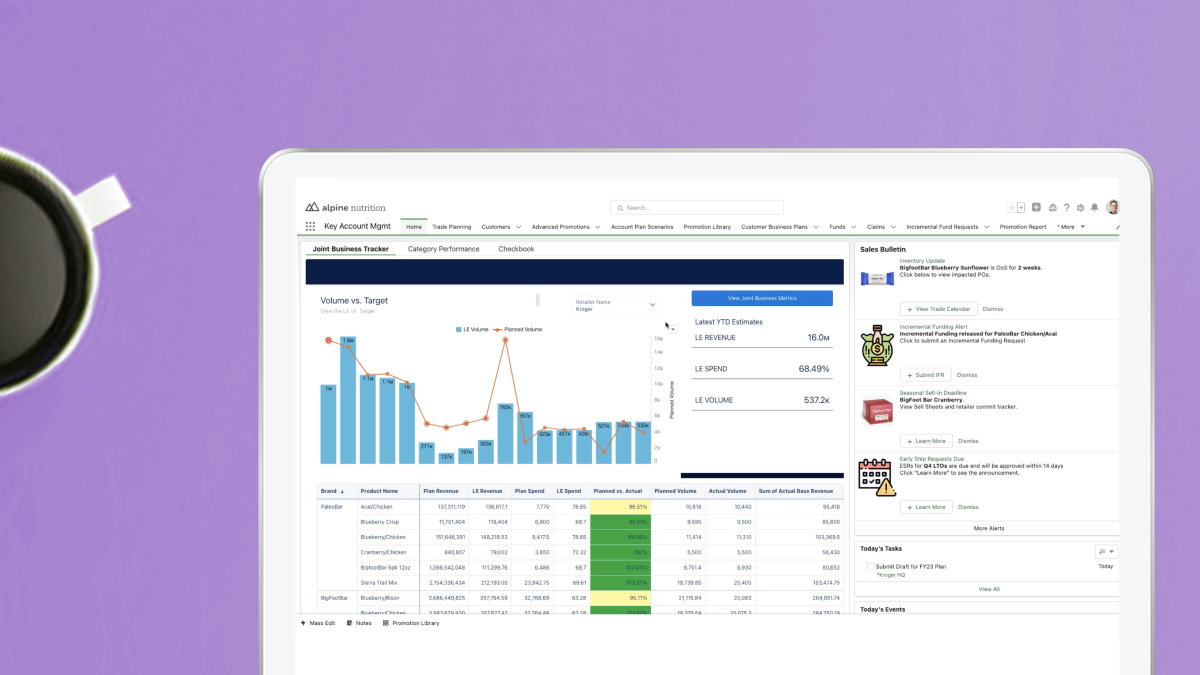Image resolution: width=1200 pixels, height=675 pixels.
Task: Open the More navigation dropdown
Action: click(x=1071, y=227)
